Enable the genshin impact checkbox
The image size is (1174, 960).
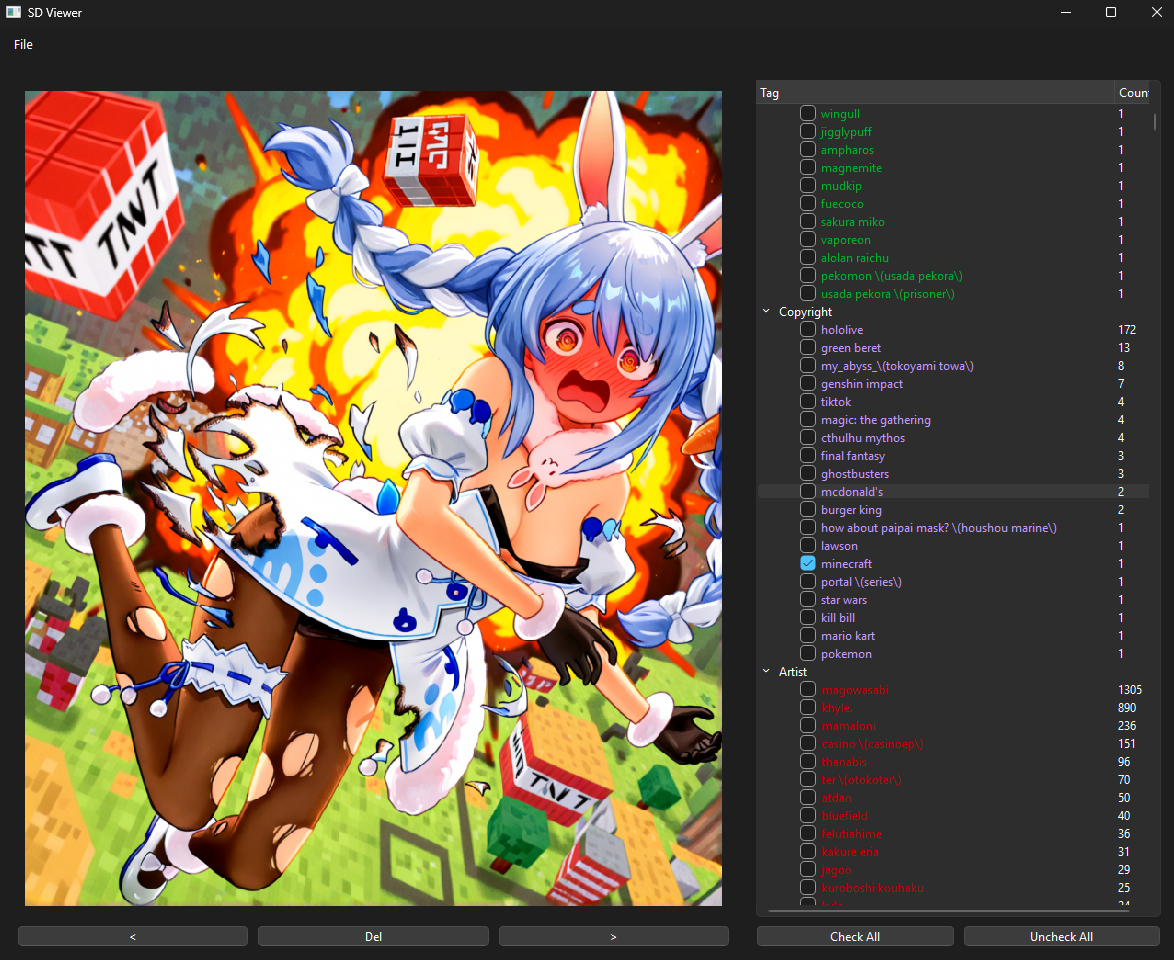808,383
